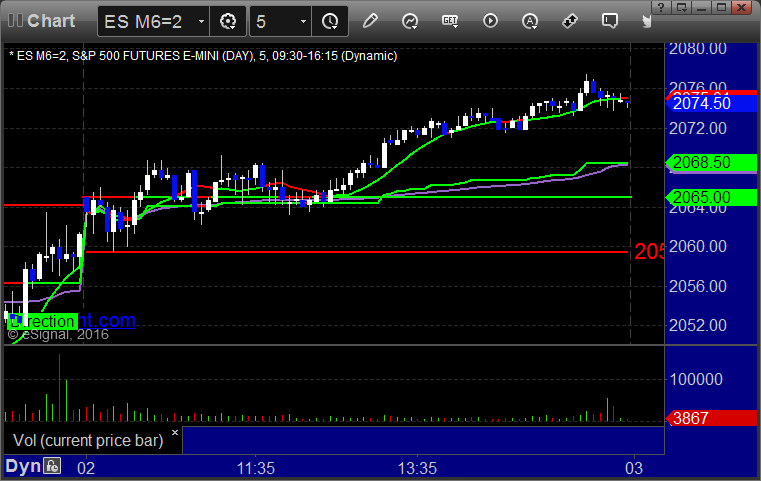The height and width of the screenshot is (481, 761).
Task: Open the studies chart-line icon menu
Action: tap(410, 21)
